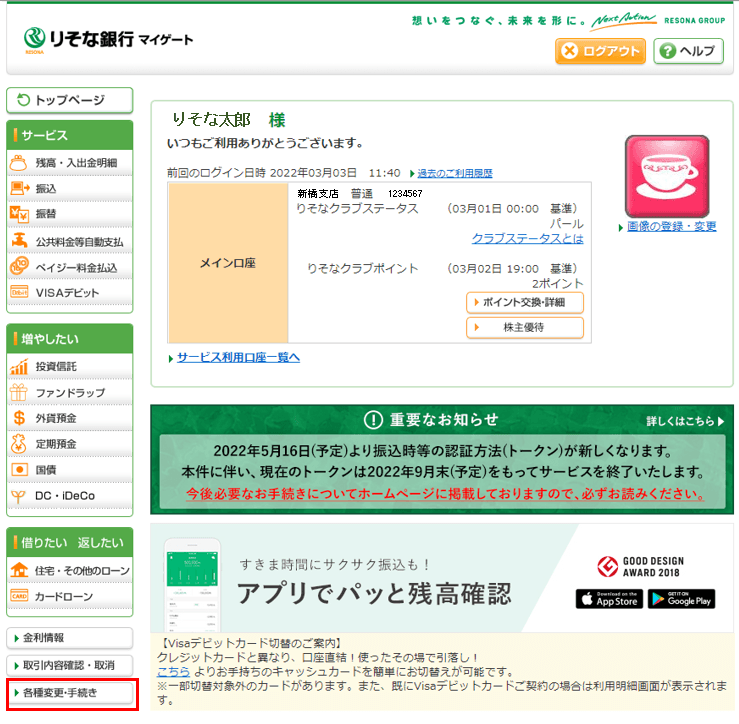
Task: Click the question mark icon on ヘルプ
Action: pos(667,51)
